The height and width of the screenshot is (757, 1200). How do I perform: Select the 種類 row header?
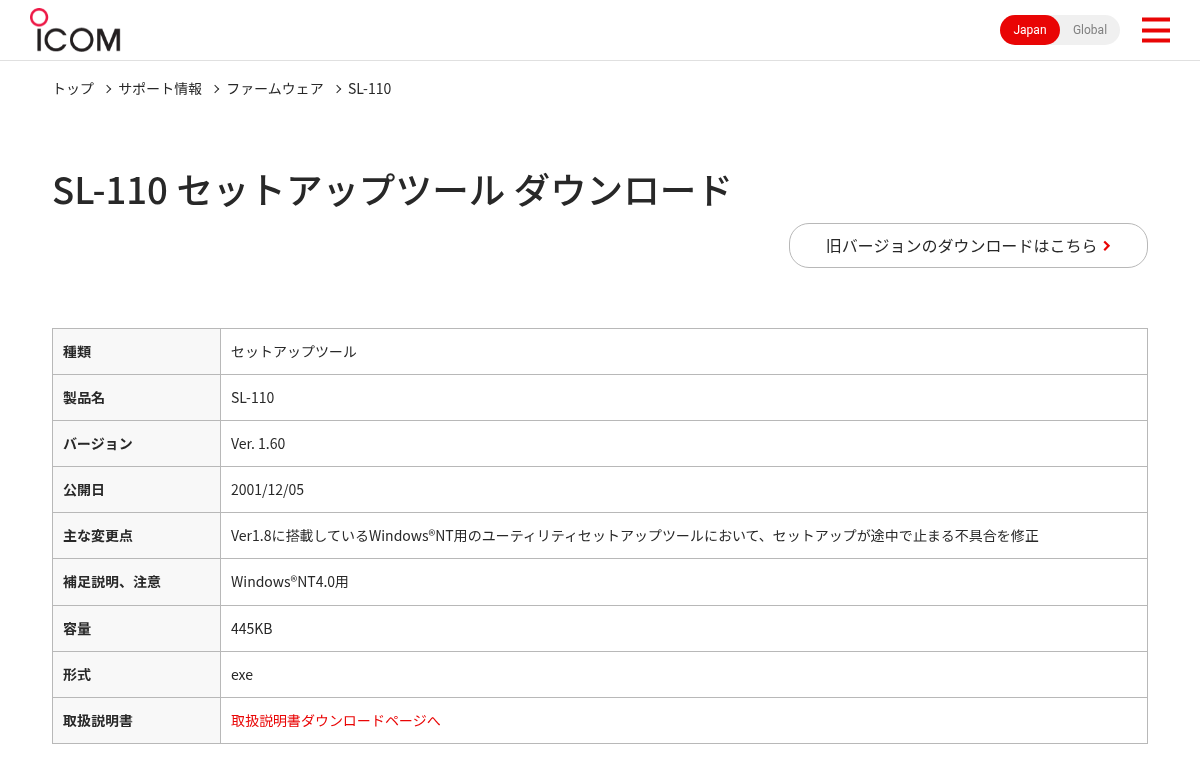click(136, 351)
